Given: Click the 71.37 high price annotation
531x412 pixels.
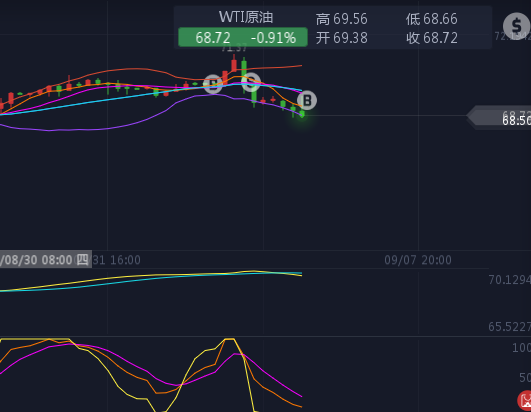Looking at the screenshot, I should [x=234, y=49].
